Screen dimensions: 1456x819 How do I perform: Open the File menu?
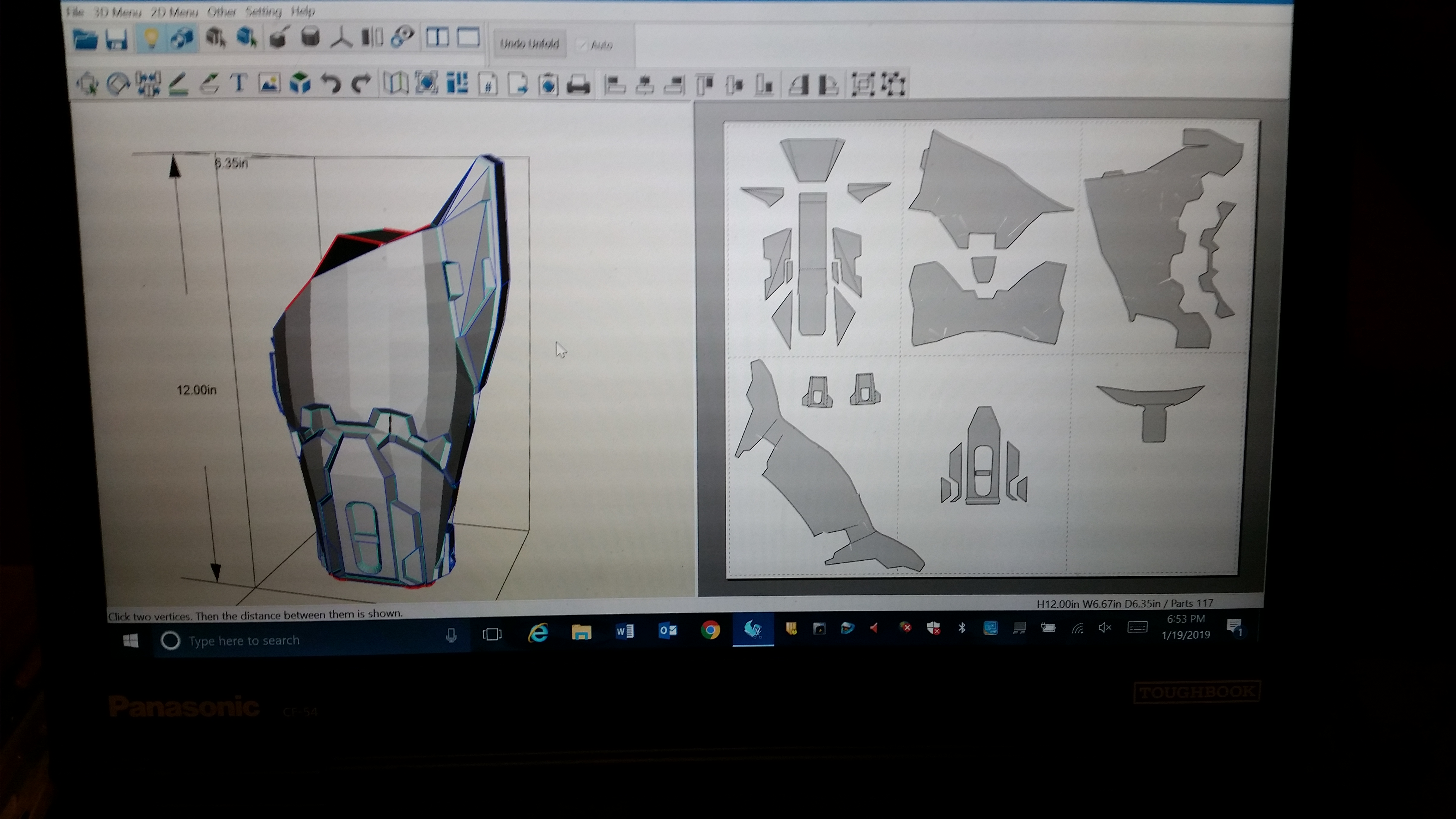(x=75, y=11)
